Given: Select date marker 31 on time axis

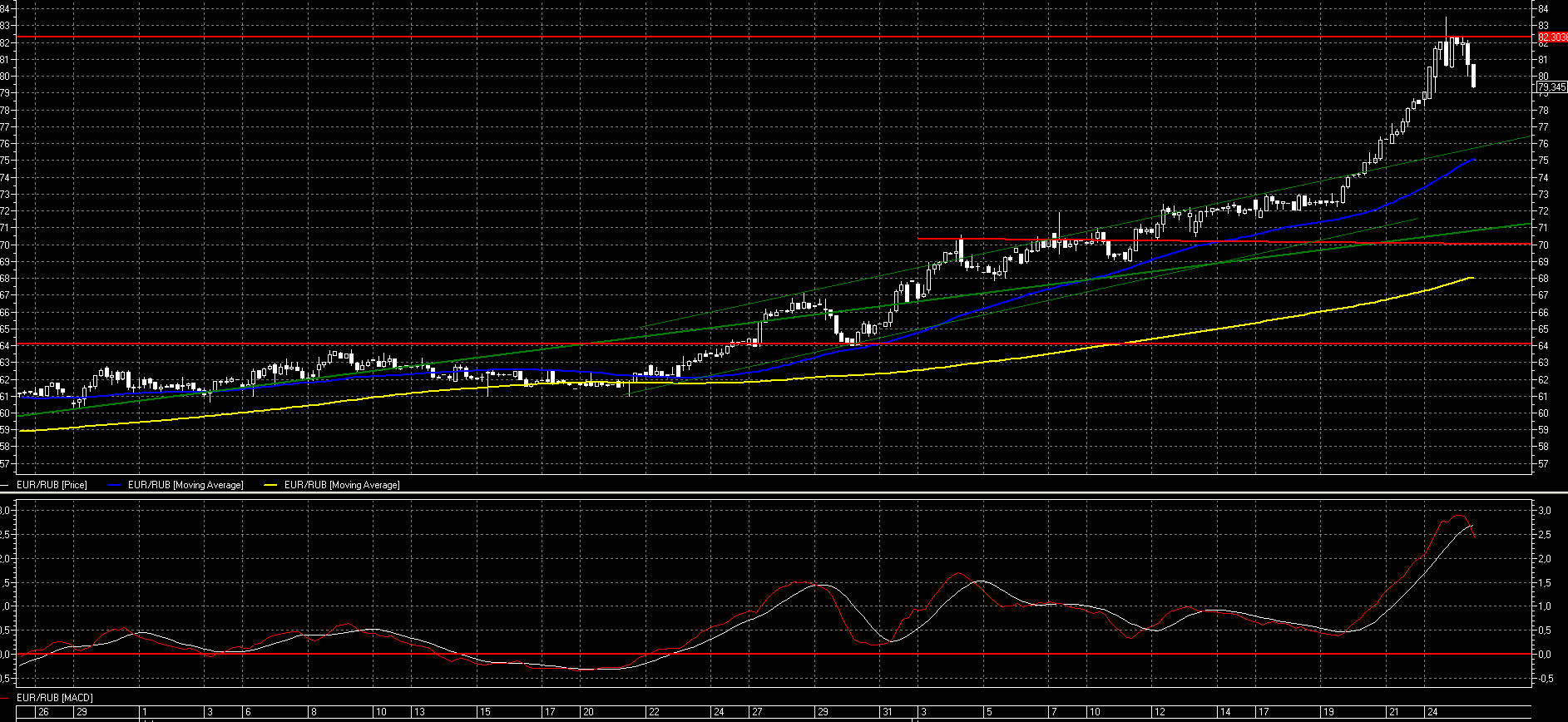Looking at the screenshot, I should coord(888,712).
